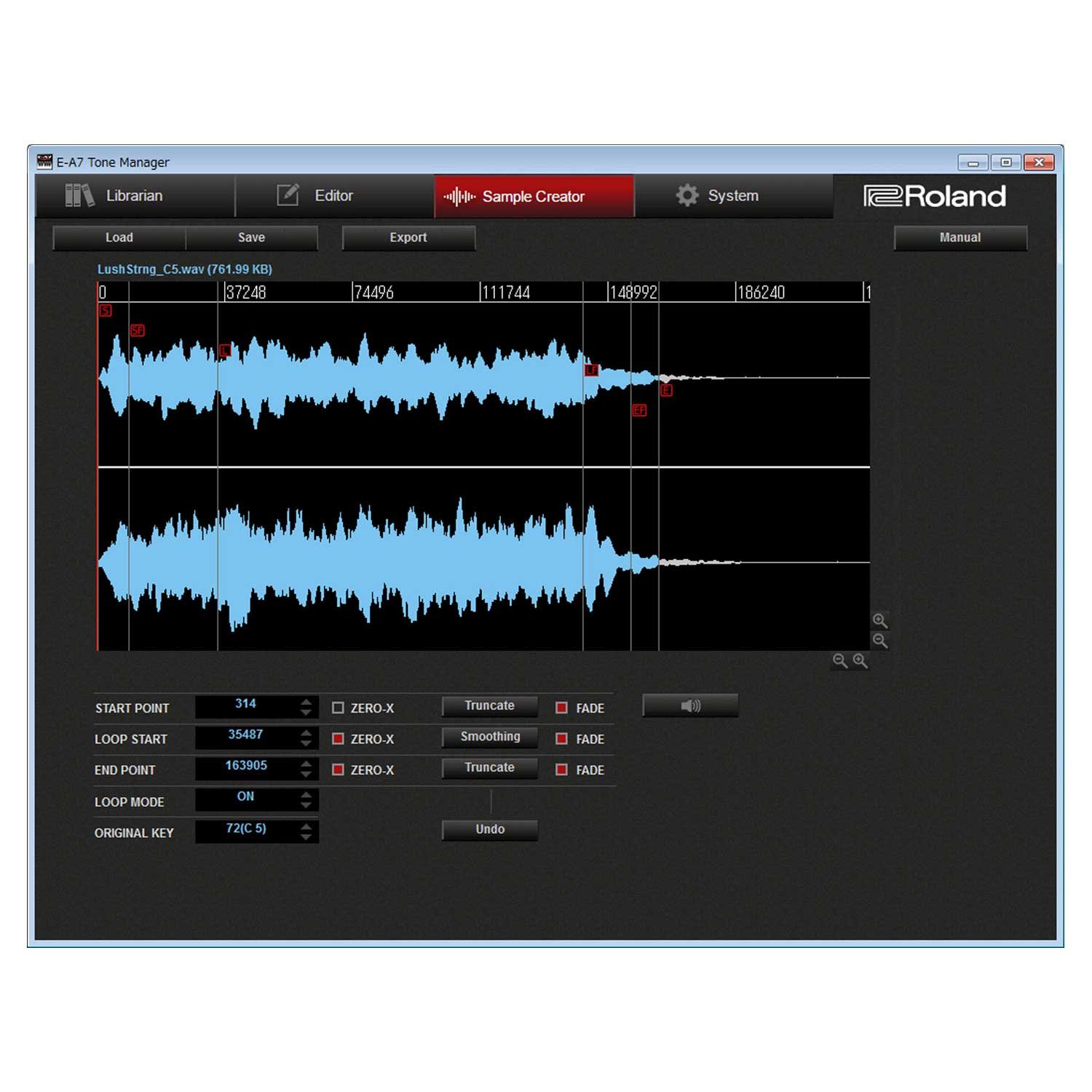The image size is (1092, 1092).
Task: Raise ORIGINAL KEY with up arrow
Action: pyautogui.click(x=306, y=826)
